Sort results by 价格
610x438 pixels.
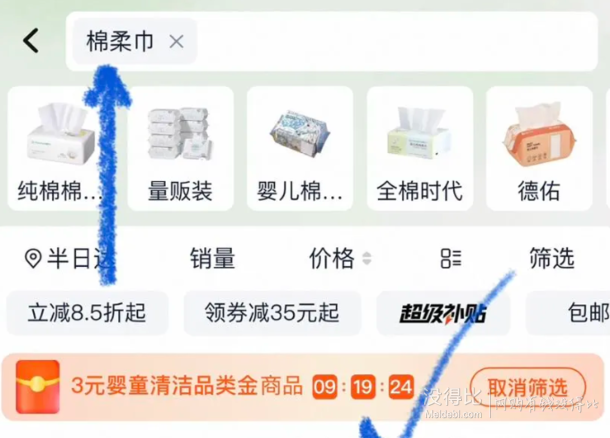pos(331,258)
